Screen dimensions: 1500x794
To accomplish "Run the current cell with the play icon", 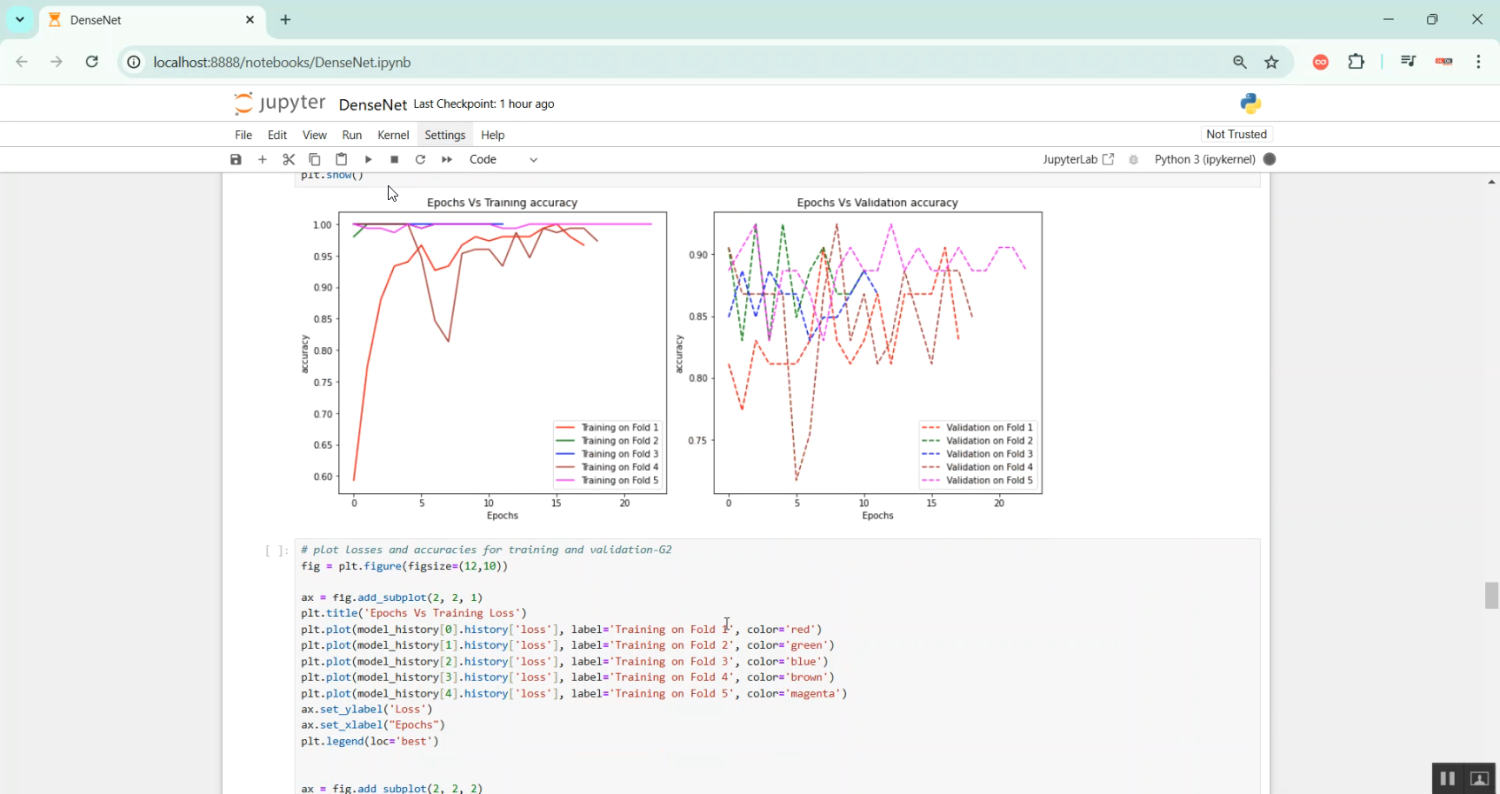I will pyautogui.click(x=368, y=160).
